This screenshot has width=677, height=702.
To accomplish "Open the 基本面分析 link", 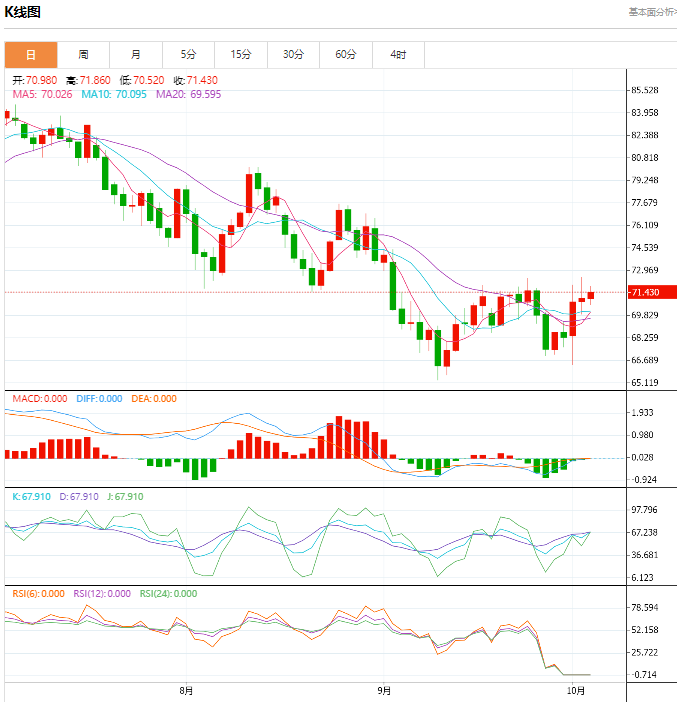I will click(x=652, y=12).
